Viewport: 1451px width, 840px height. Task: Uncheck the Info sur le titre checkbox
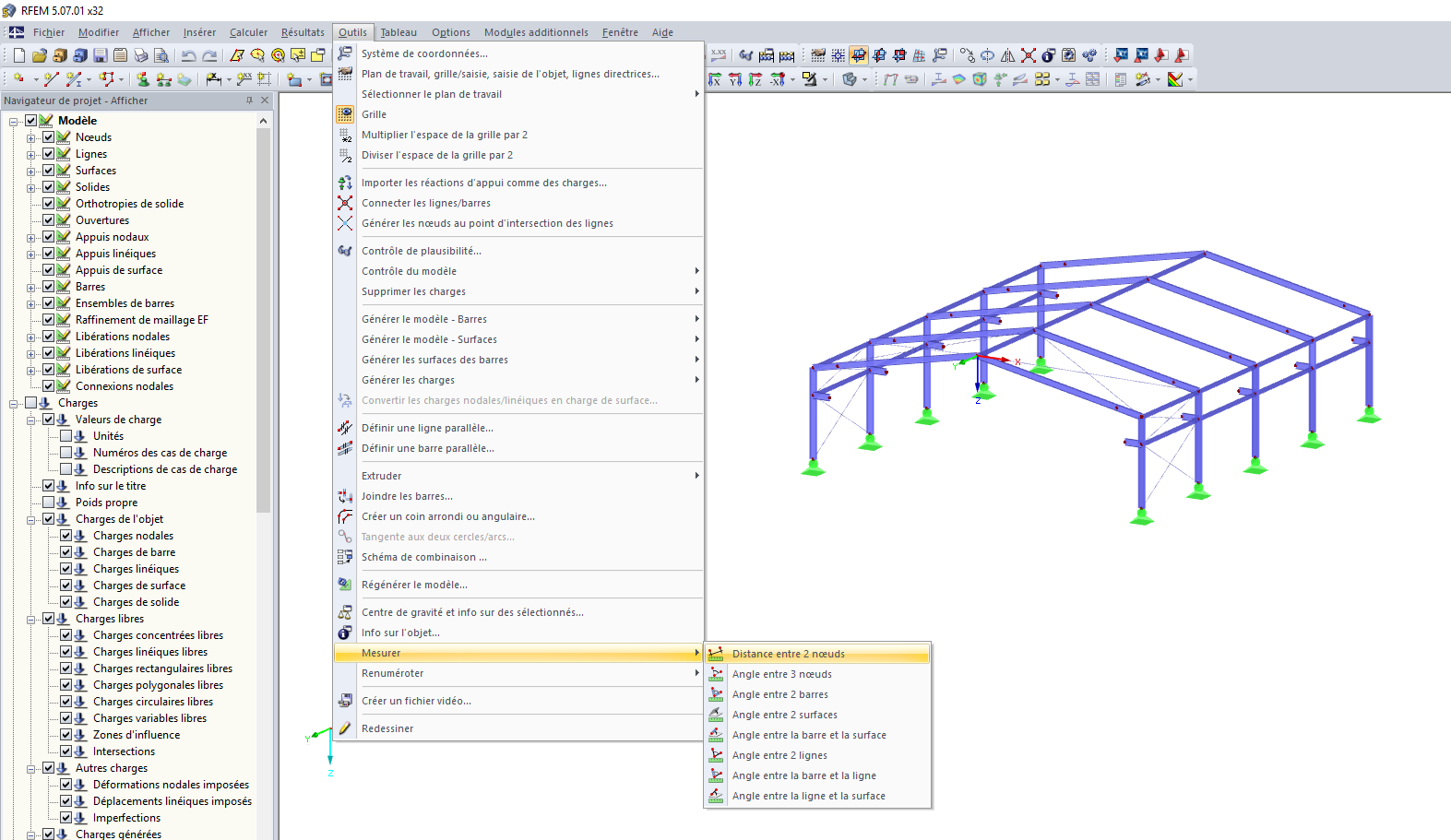pyautogui.click(x=48, y=486)
